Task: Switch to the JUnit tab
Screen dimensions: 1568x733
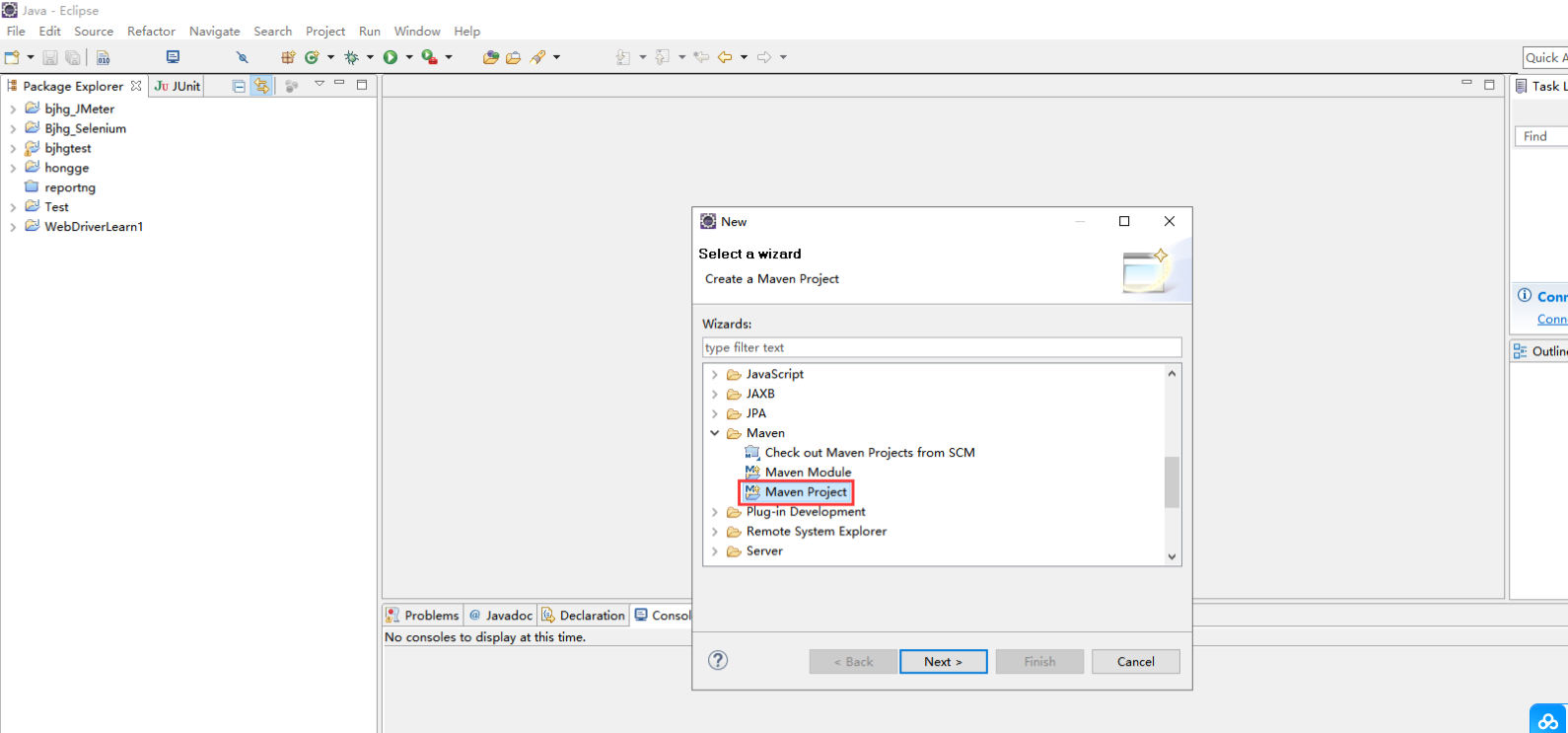Action: 178,86
